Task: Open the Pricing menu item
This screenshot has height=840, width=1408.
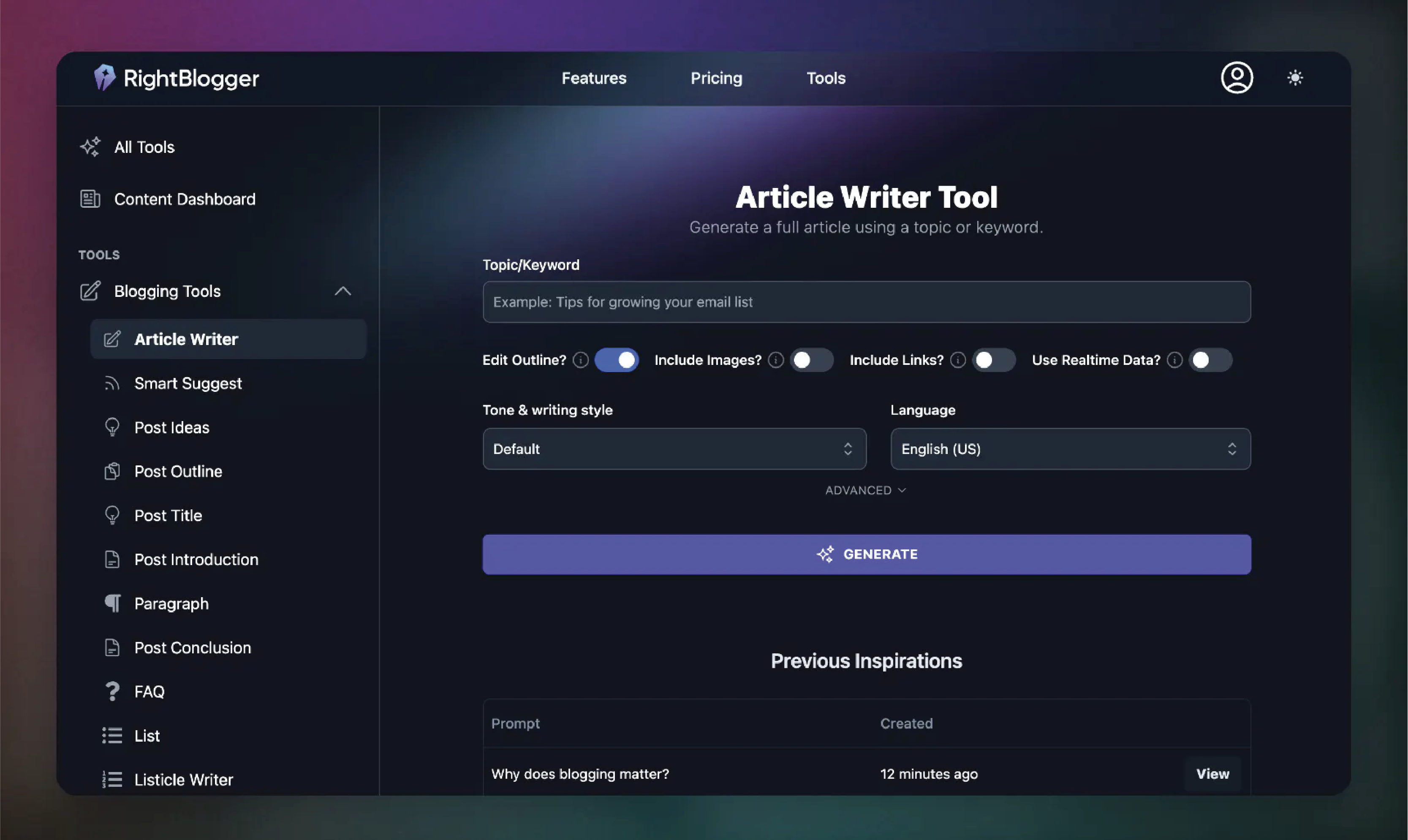Action: pyautogui.click(x=716, y=78)
